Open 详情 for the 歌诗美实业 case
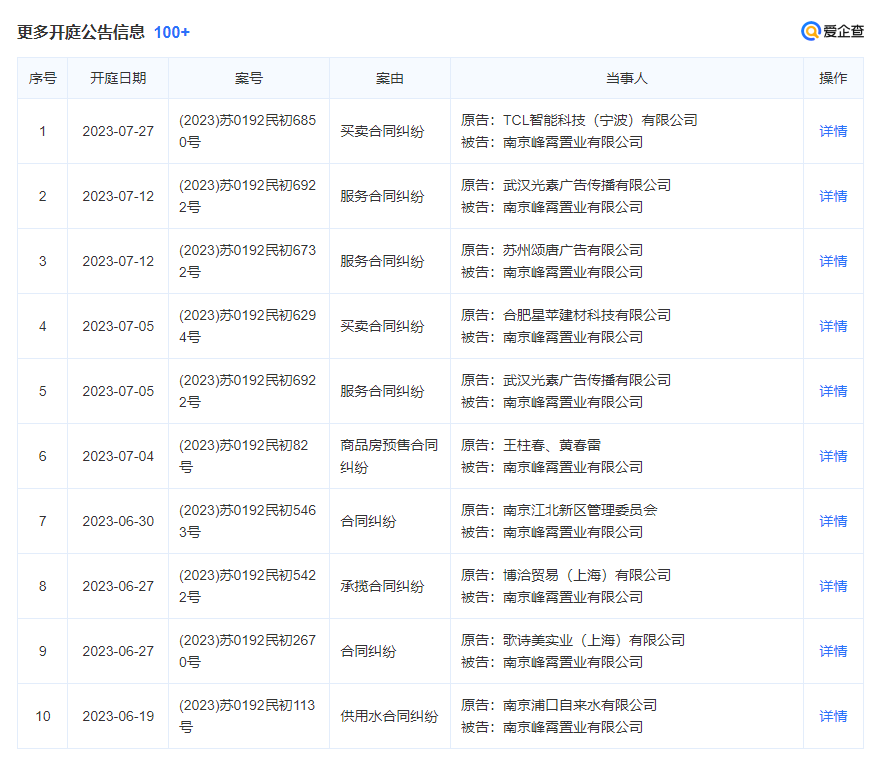 (833, 651)
